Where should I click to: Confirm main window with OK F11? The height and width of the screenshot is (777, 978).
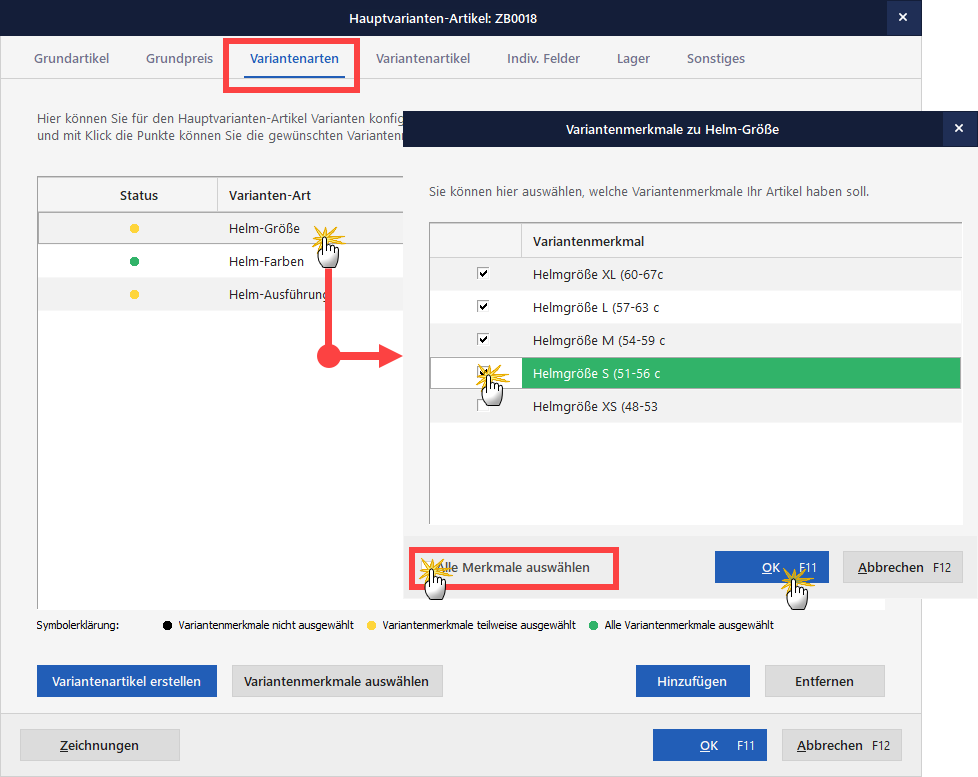coord(710,745)
